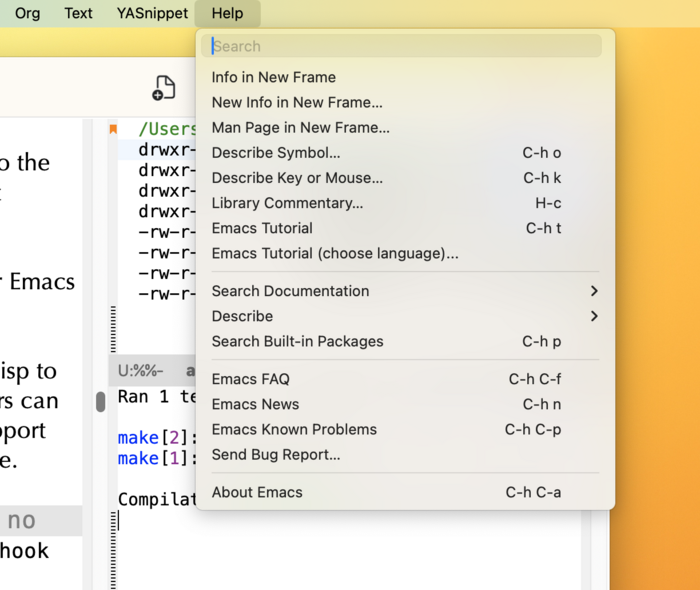Click the Compilation status line
Image resolution: width=700 pixels, height=590 pixels.
click(x=157, y=499)
